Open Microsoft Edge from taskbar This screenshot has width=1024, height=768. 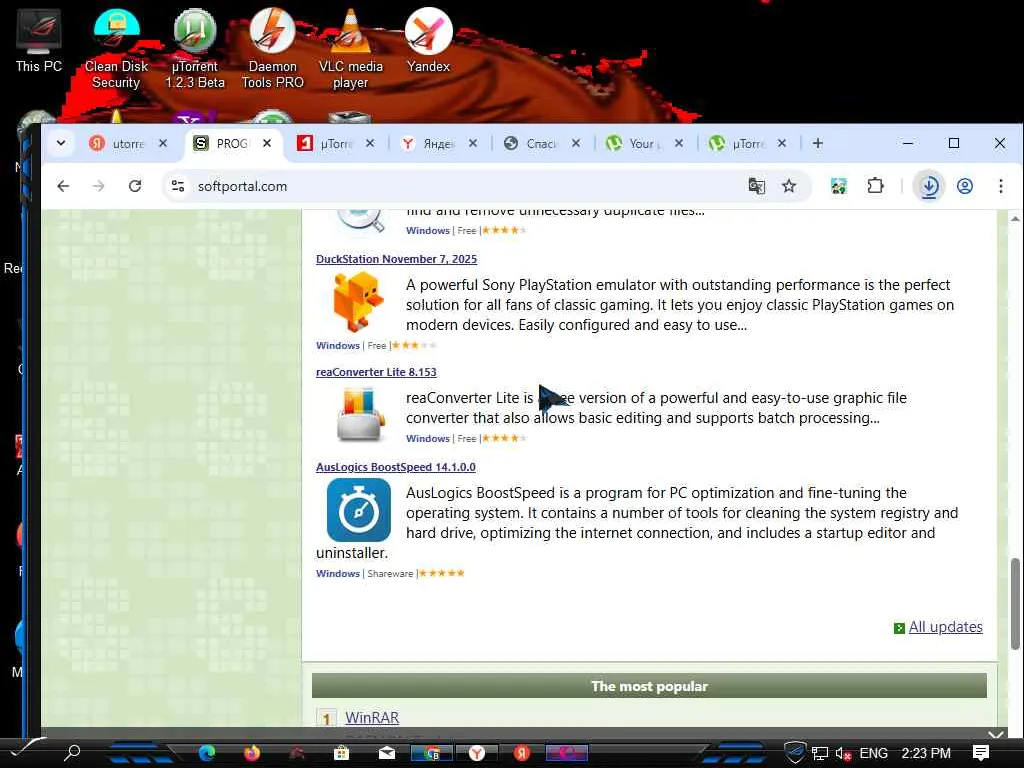[x=207, y=753]
